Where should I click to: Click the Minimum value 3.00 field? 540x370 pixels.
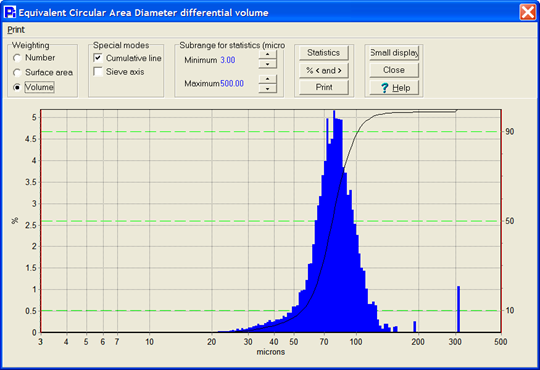pyautogui.click(x=228, y=60)
